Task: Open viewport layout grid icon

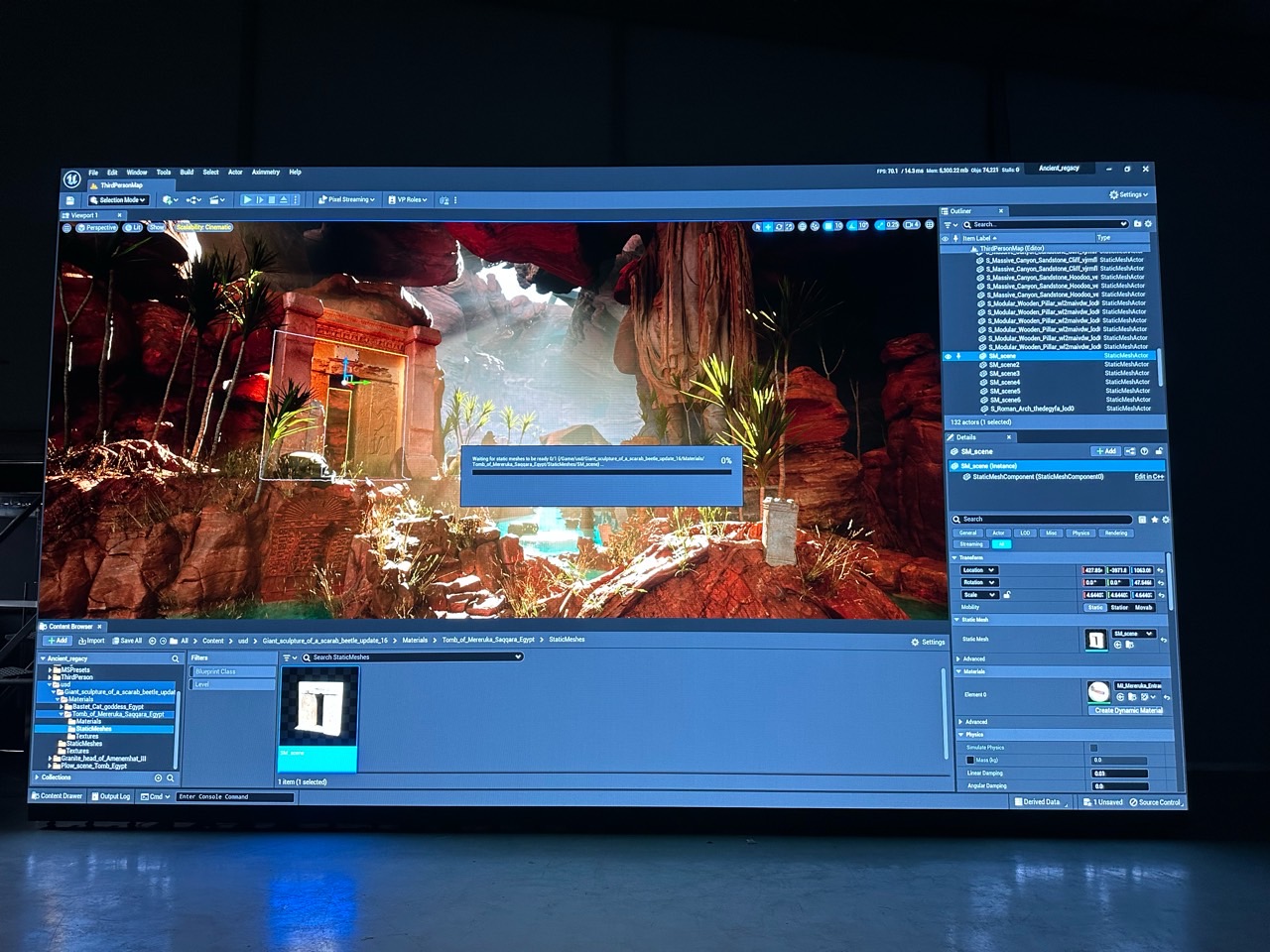Action: [x=930, y=225]
